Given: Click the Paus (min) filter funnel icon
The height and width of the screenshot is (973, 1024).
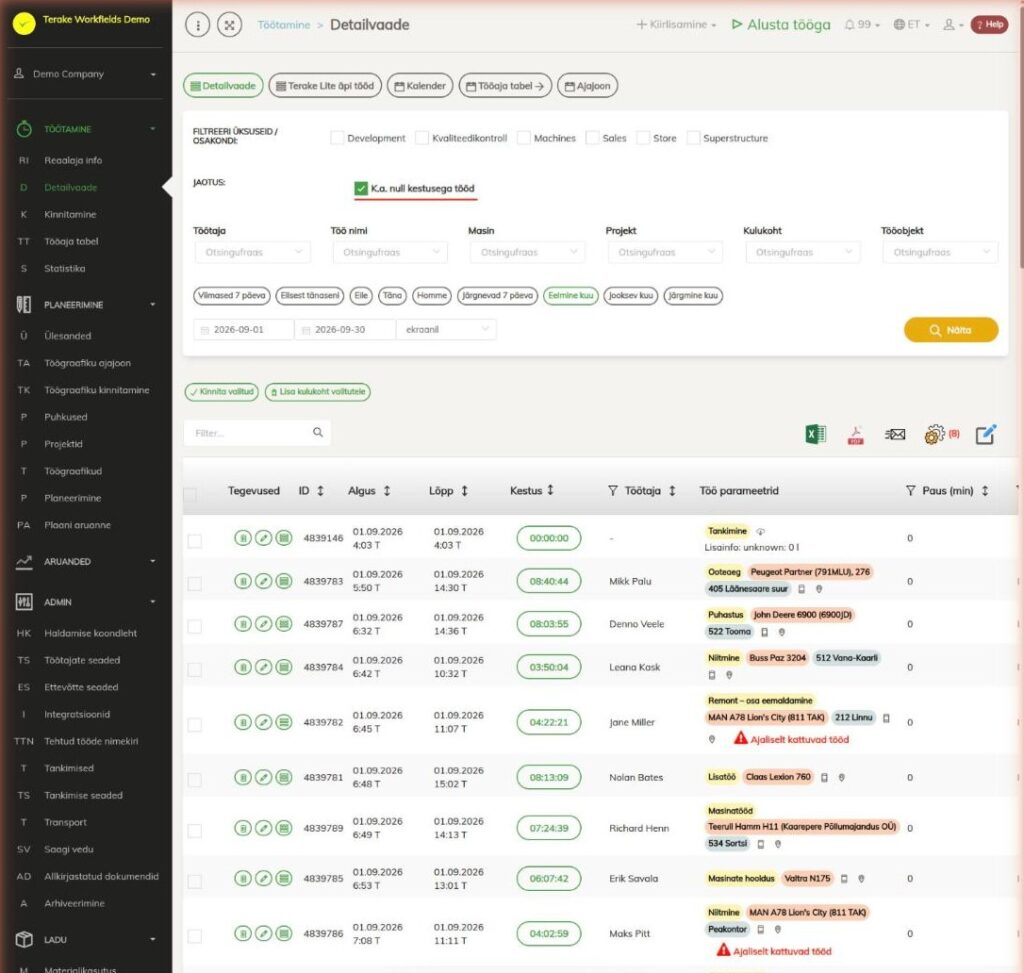Looking at the screenshot, I should click(x=910, y=490).
